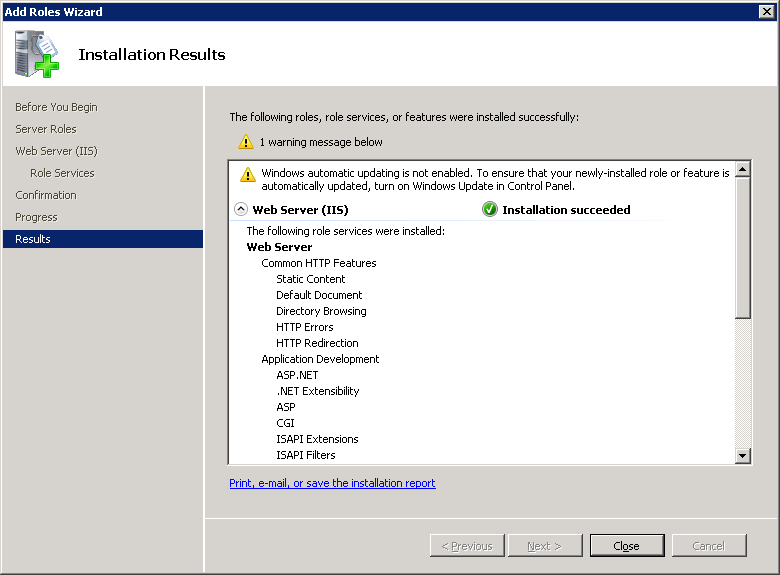This screenshot has width=780, height=575.
Task: Select 'Before You Begin' in the wizard steps
Action: point(56,107)
